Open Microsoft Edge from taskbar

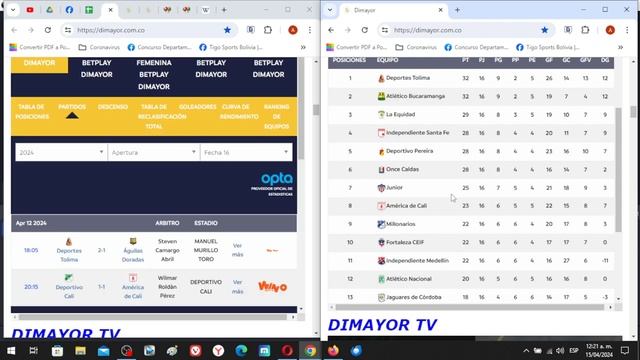point(241,351)
